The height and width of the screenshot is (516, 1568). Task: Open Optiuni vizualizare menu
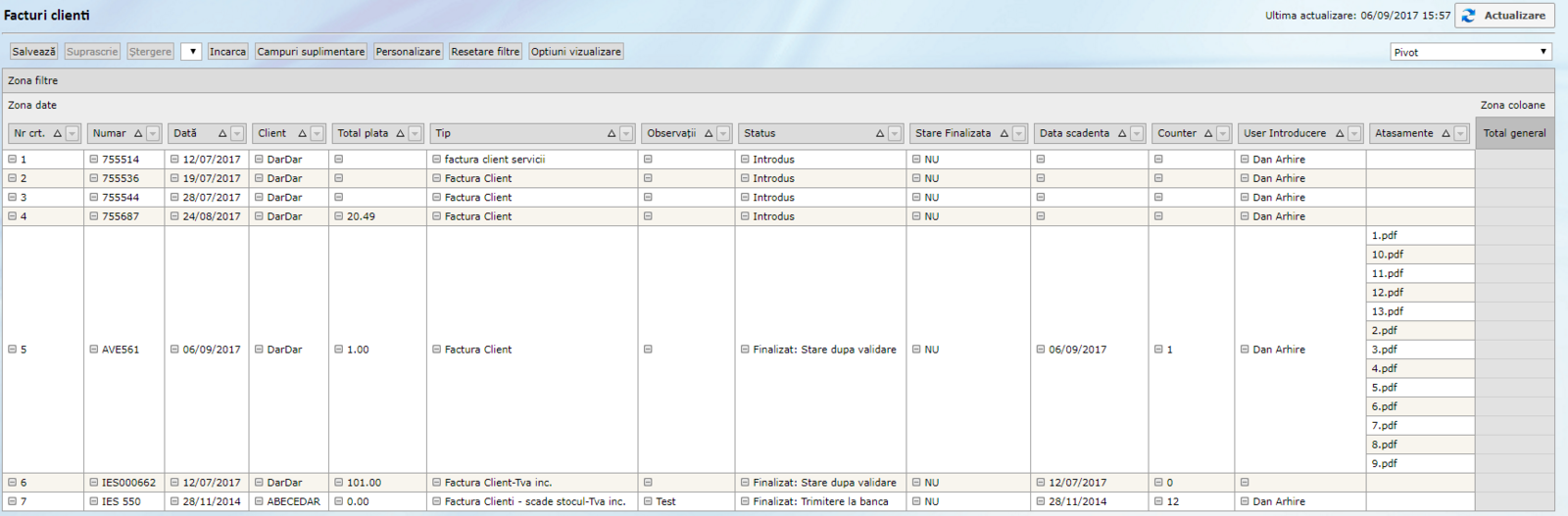[x=575, y=52]
